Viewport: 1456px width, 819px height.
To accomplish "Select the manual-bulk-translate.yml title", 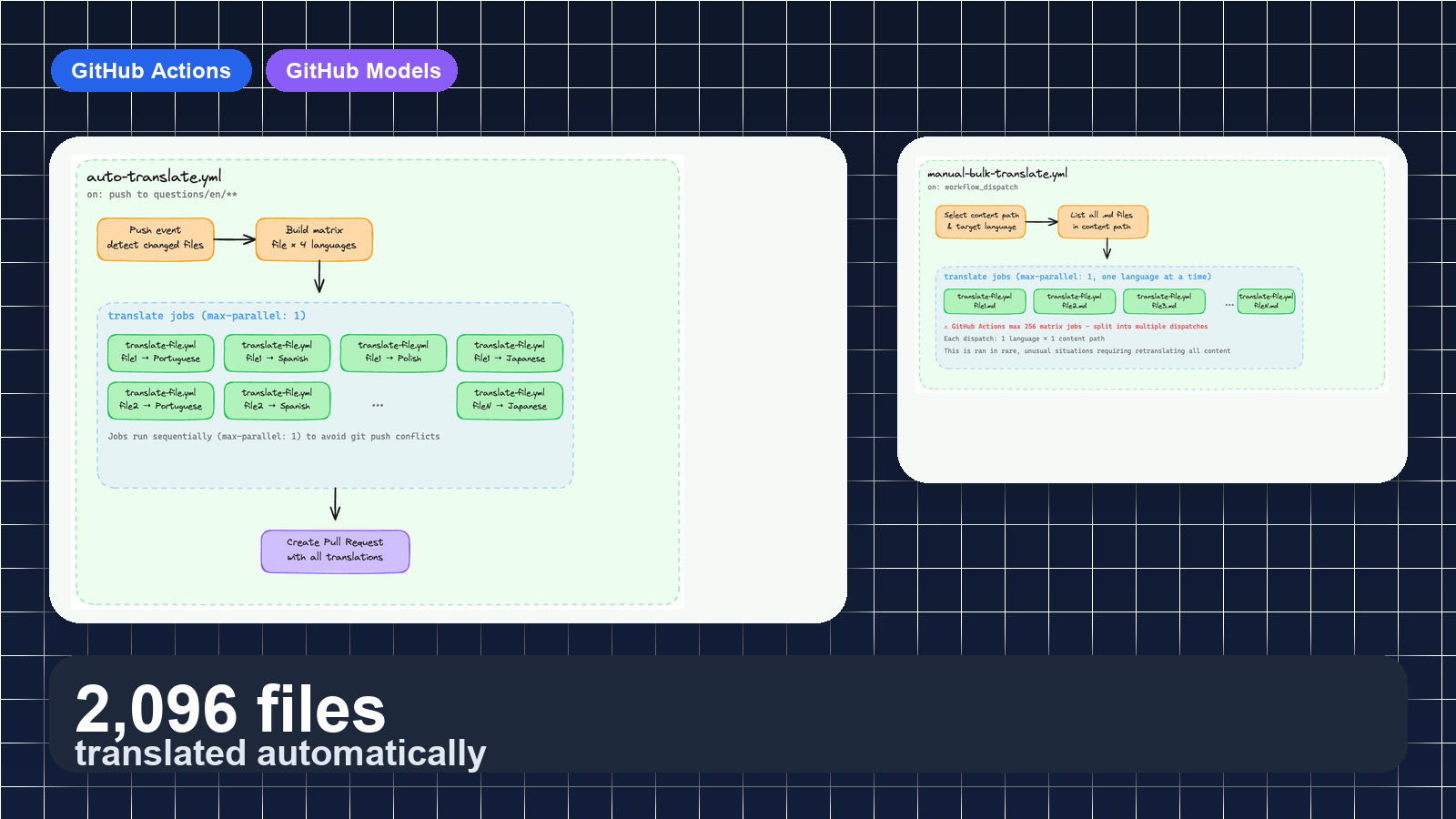I will 997,173.
